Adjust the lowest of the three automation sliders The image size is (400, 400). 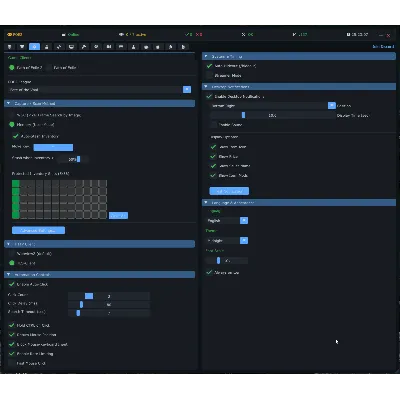[x=109, y=313]
